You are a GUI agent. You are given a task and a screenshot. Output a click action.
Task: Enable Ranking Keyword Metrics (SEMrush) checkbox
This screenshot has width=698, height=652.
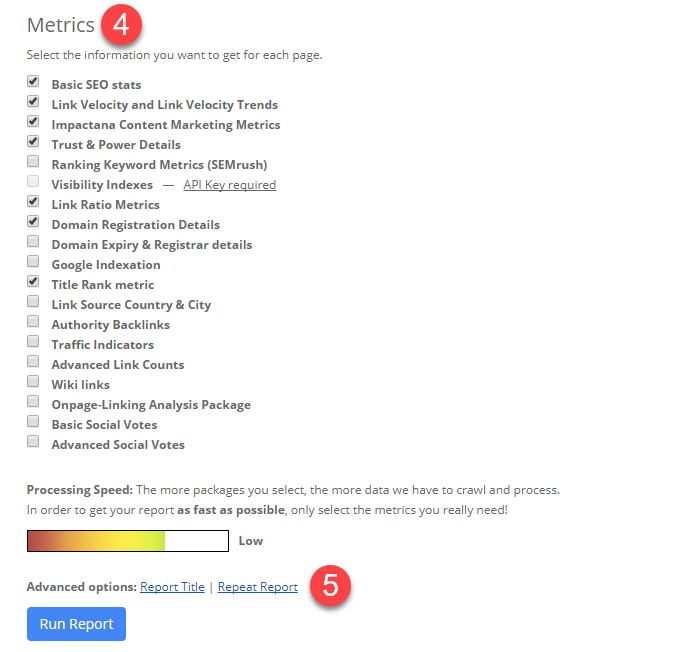33,162
